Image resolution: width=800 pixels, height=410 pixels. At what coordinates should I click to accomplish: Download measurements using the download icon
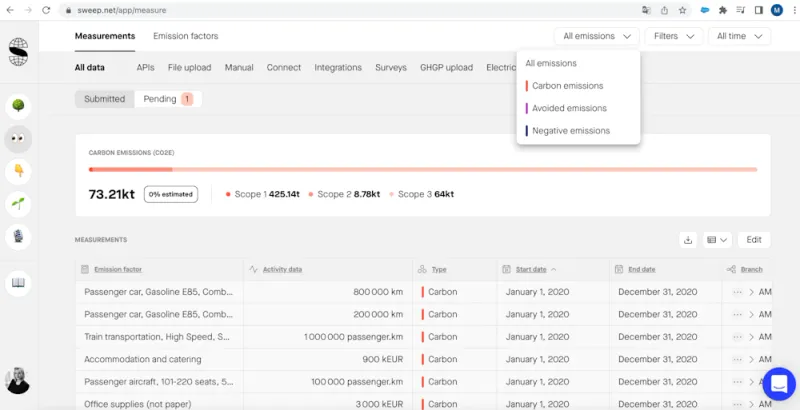pos(687,240)
